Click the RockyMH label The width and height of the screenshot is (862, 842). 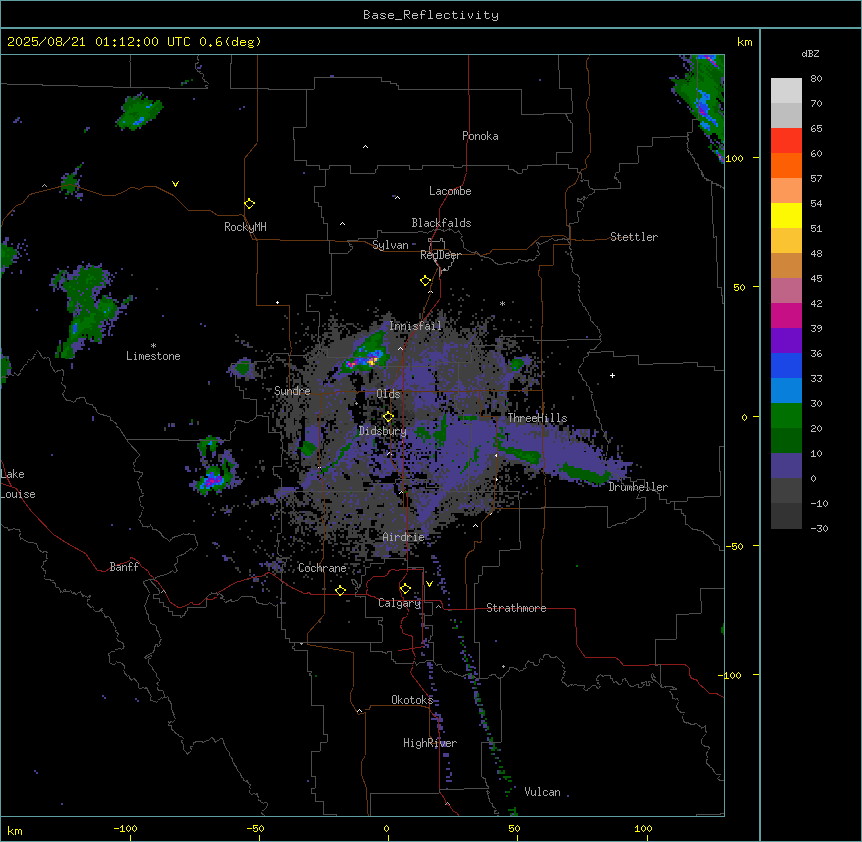(x=245, y=227)
